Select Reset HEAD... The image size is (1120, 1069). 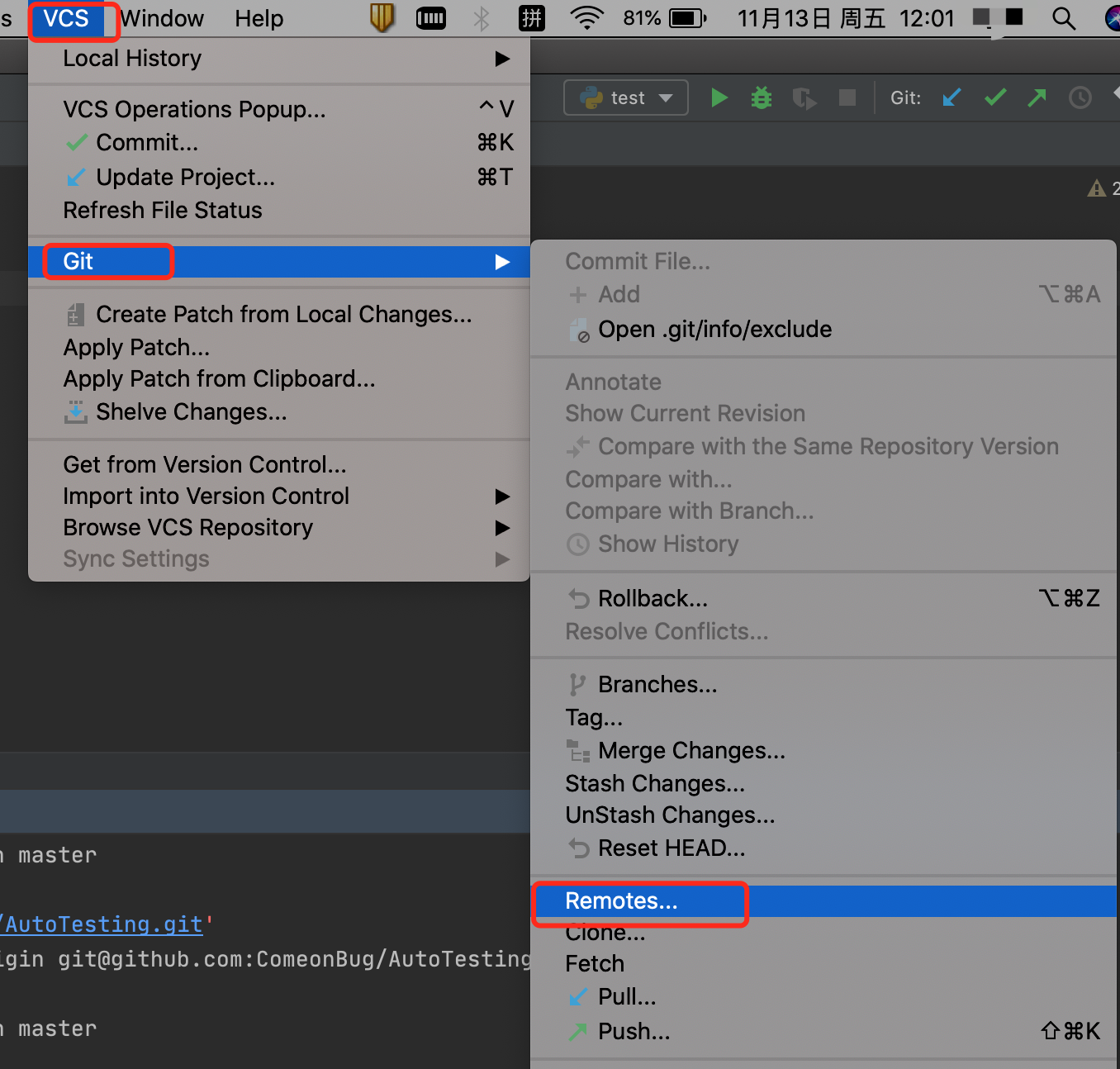coord(824,848)
